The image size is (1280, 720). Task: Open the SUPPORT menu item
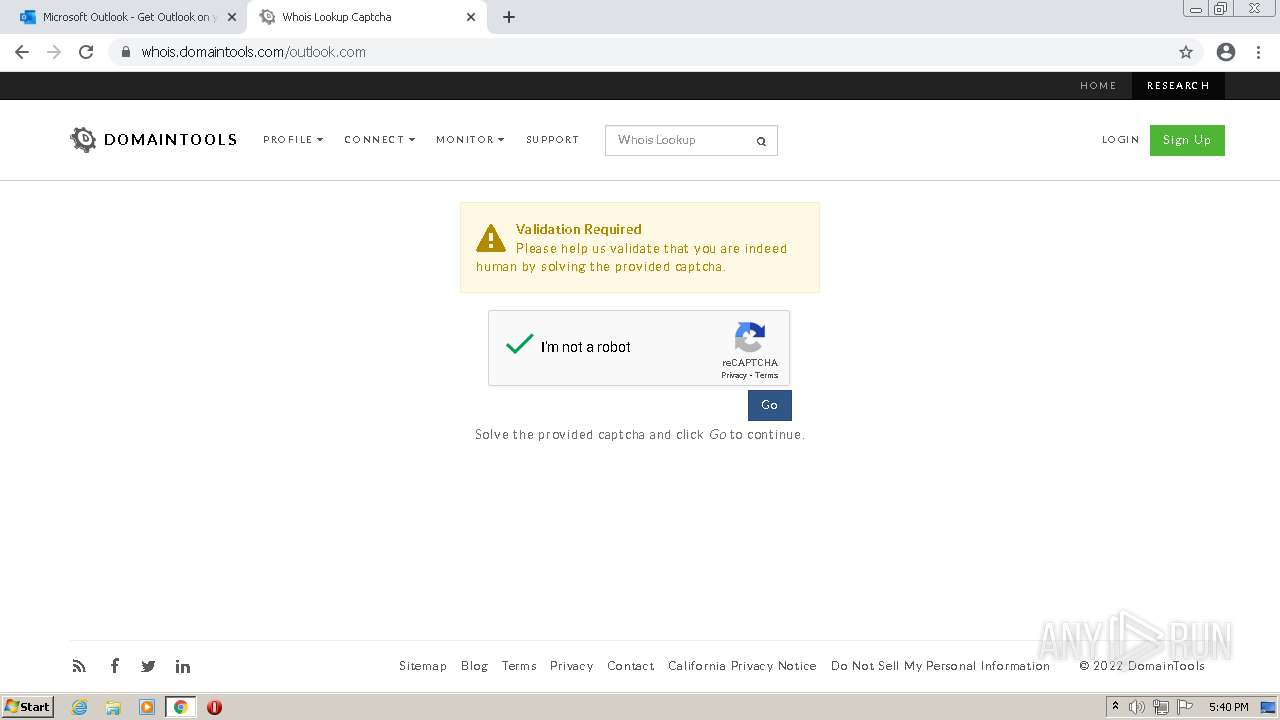(553, 140)
